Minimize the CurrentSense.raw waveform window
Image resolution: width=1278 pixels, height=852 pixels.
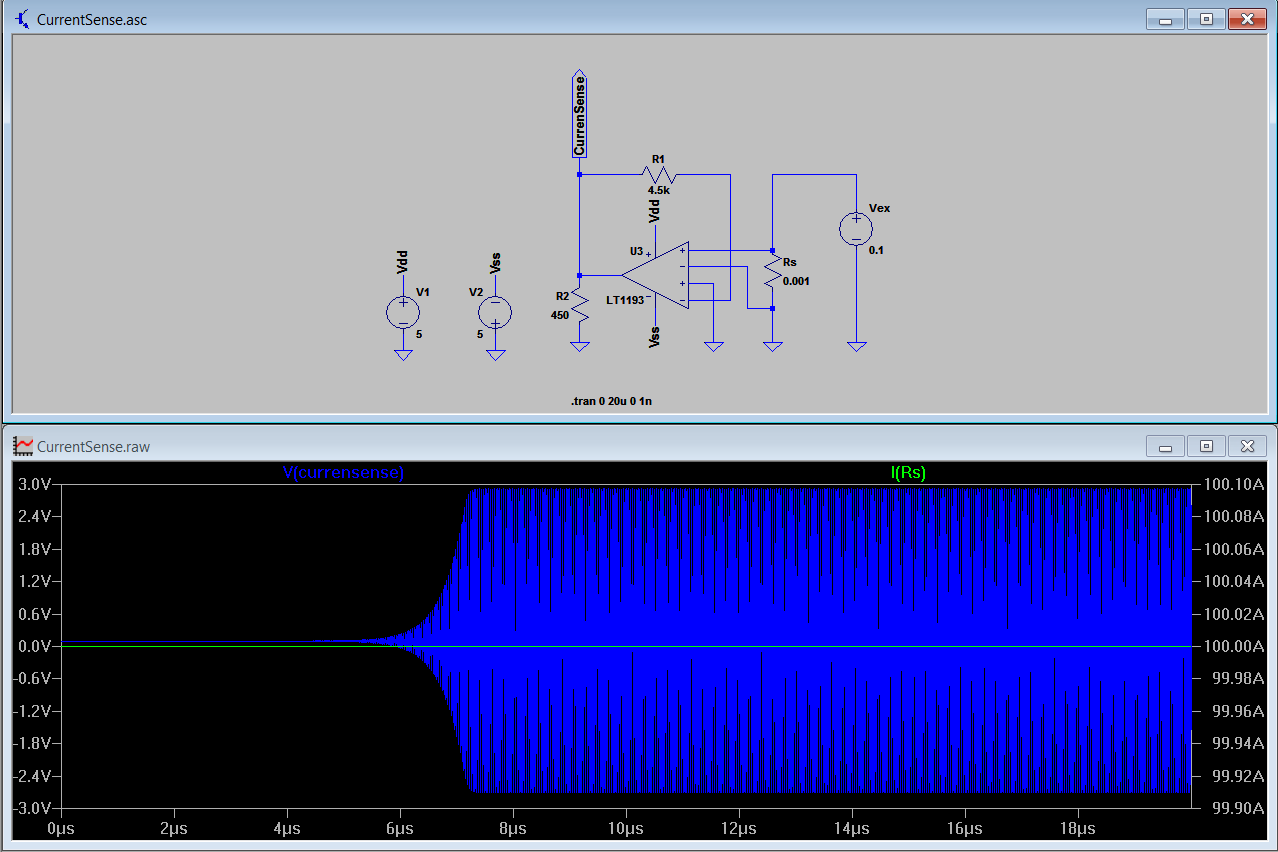pos(1166,446)
